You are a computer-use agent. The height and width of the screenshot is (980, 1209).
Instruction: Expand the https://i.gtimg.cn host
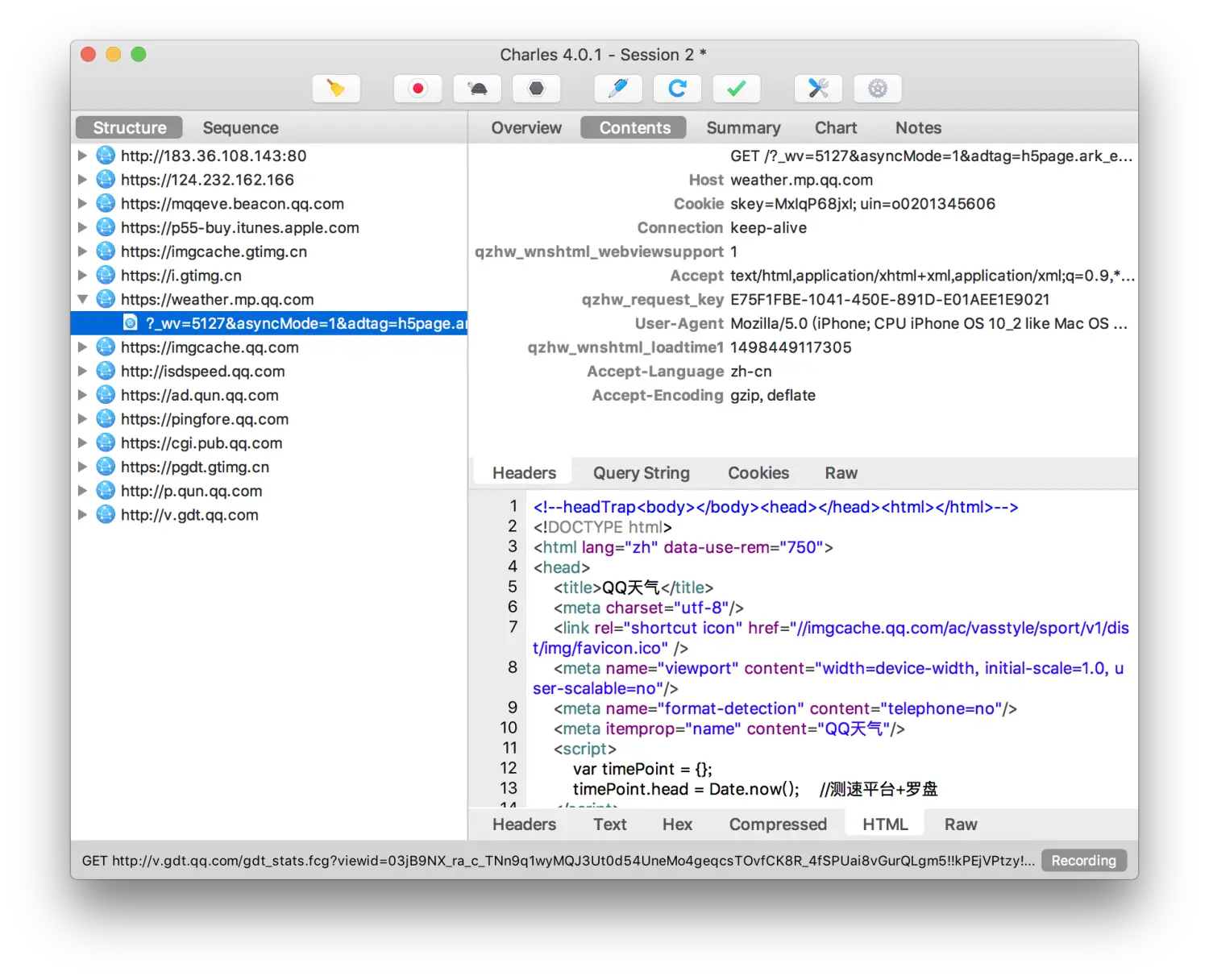82,276
